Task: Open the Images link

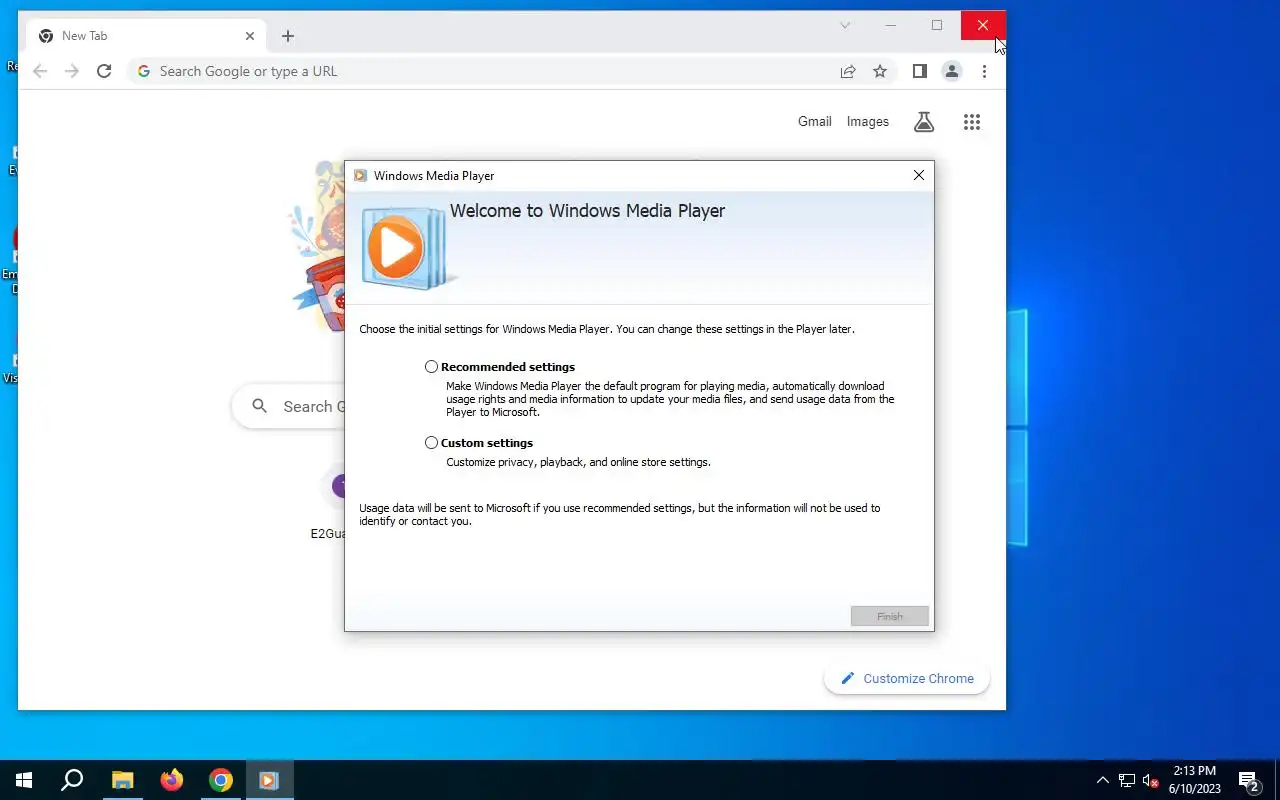Action: click(867, 122)
